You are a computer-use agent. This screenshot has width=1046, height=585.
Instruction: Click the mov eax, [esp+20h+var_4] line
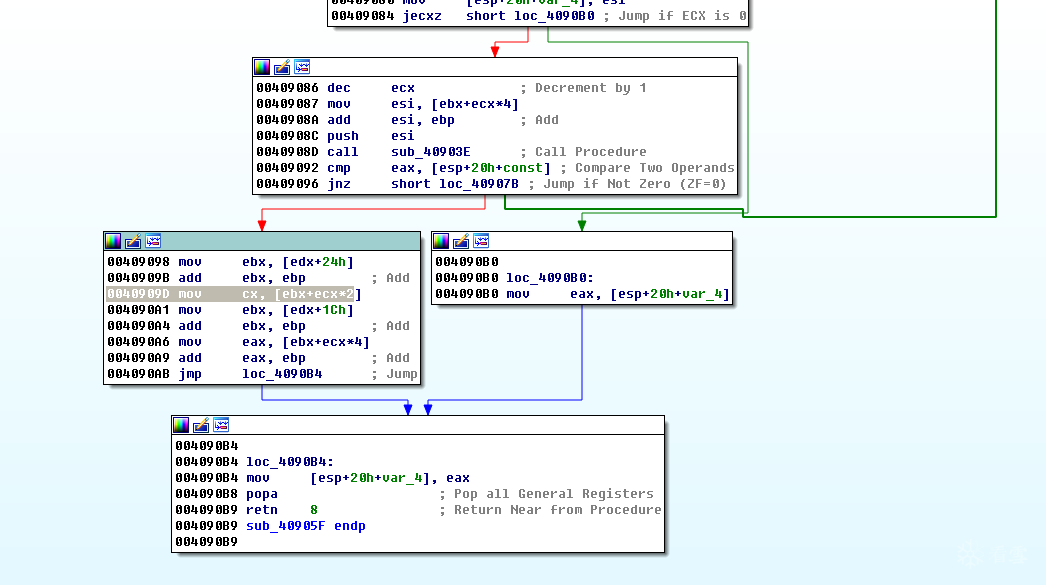(x=582, y=294)
